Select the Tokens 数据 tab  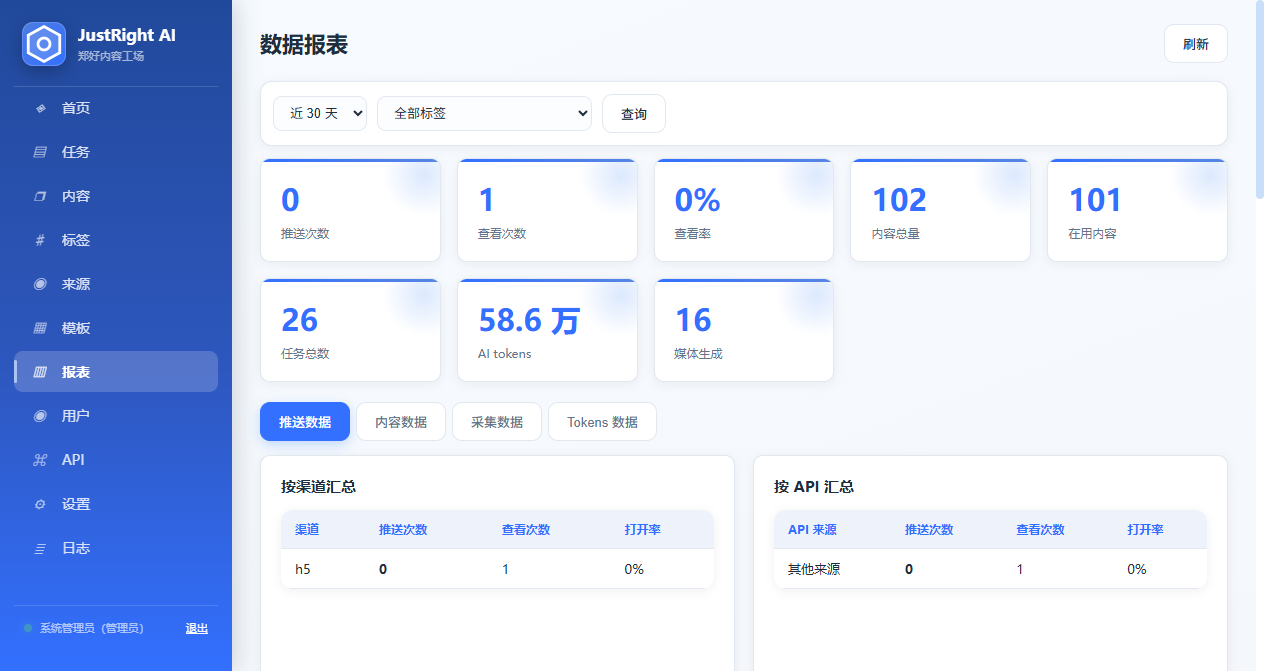[602, 422]
